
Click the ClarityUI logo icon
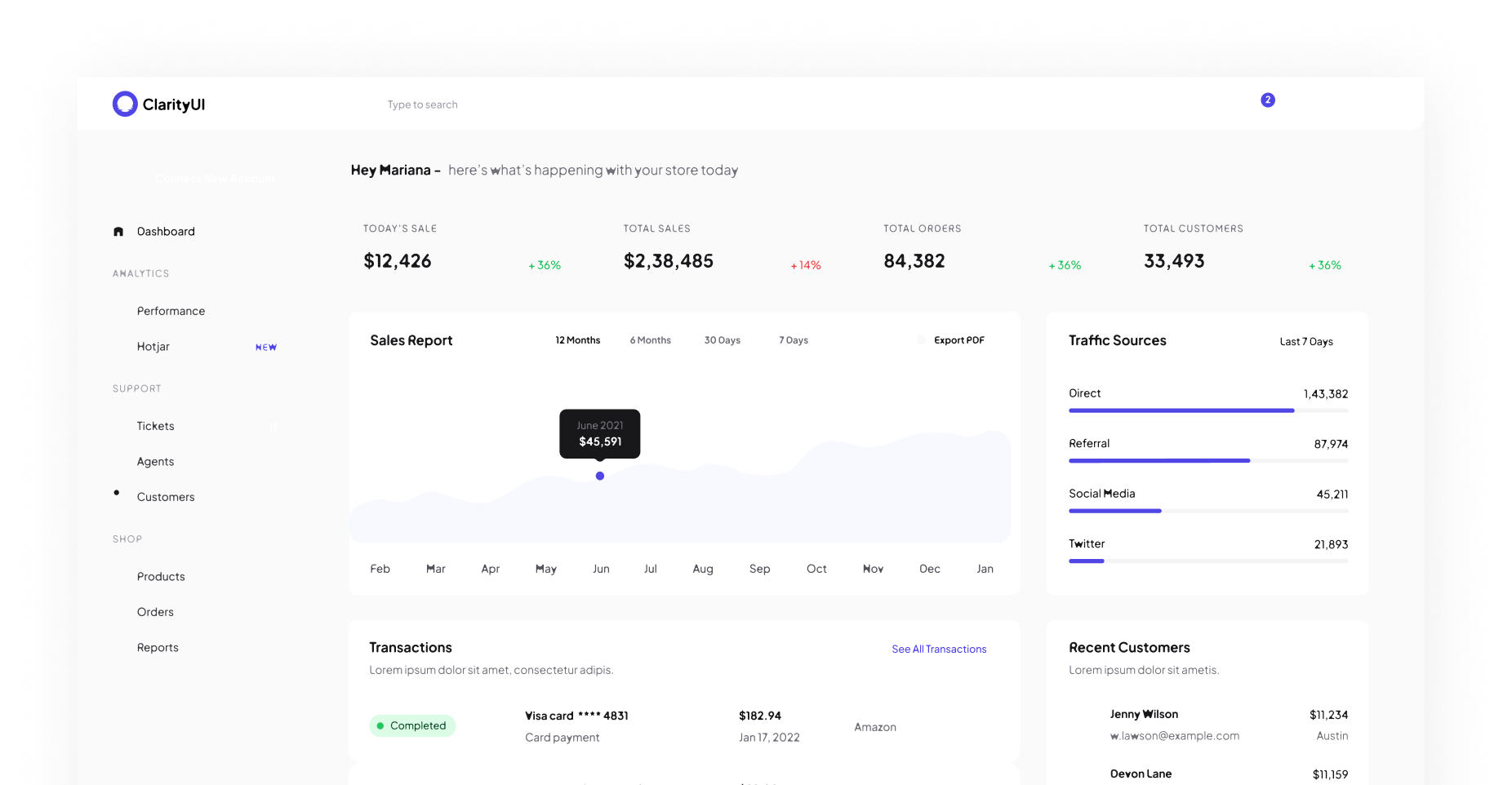point(125,104)
